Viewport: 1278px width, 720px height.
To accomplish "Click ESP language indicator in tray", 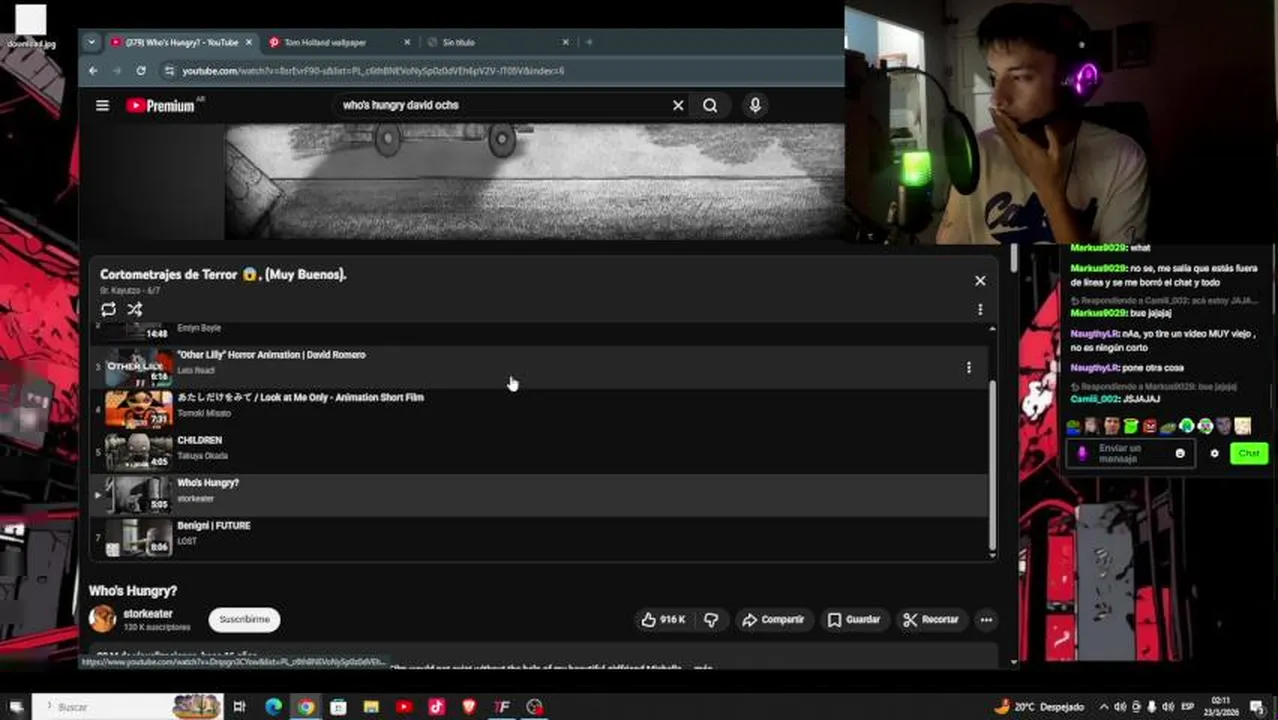I will click(1188, 707).
